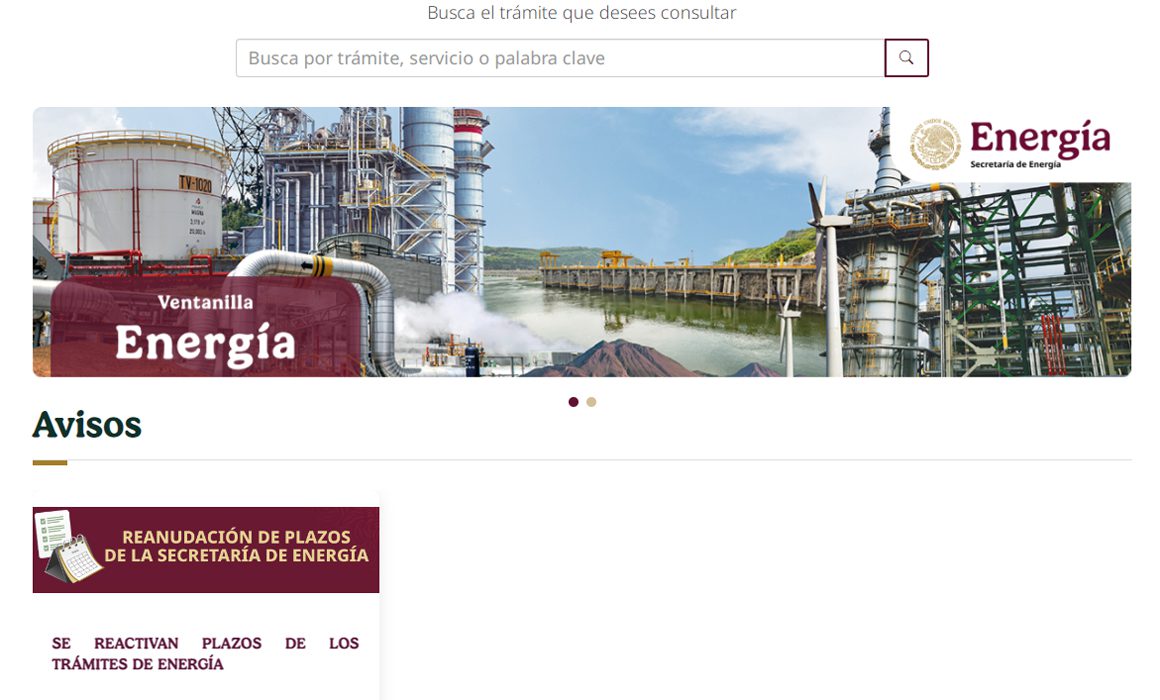Screen dimensions: 1160x700
Task: Click the black arrow marking on the pipe
Action: click(306, 265)
